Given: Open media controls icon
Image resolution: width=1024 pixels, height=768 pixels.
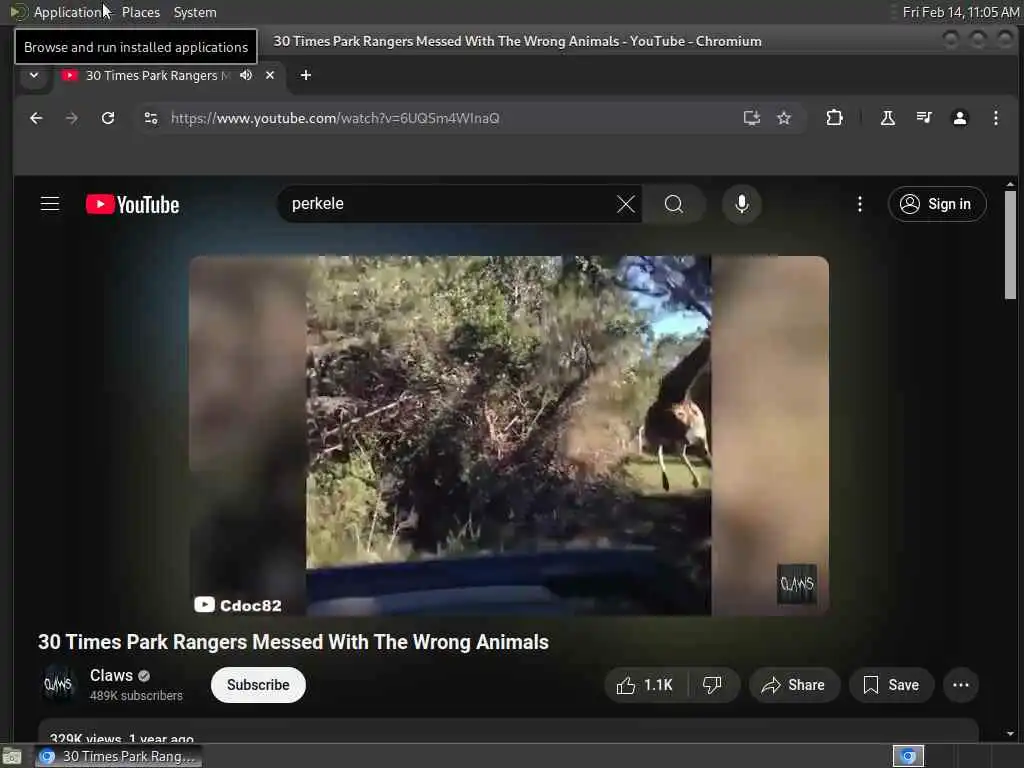Looking at the screenshot, I should click(923, 118).
